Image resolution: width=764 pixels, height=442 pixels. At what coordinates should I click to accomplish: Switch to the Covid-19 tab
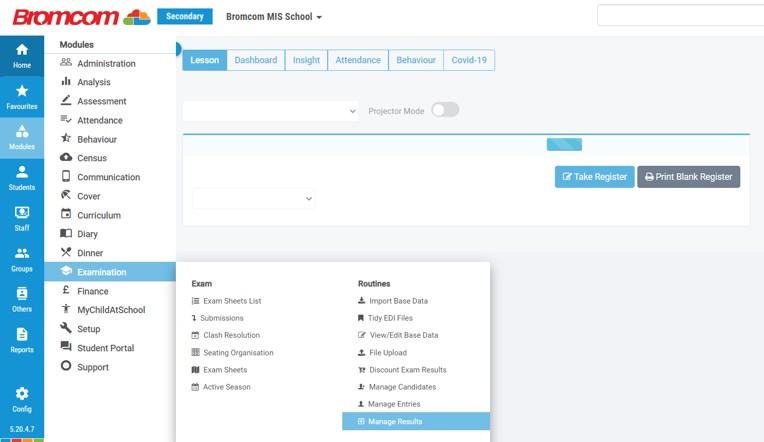469,60
